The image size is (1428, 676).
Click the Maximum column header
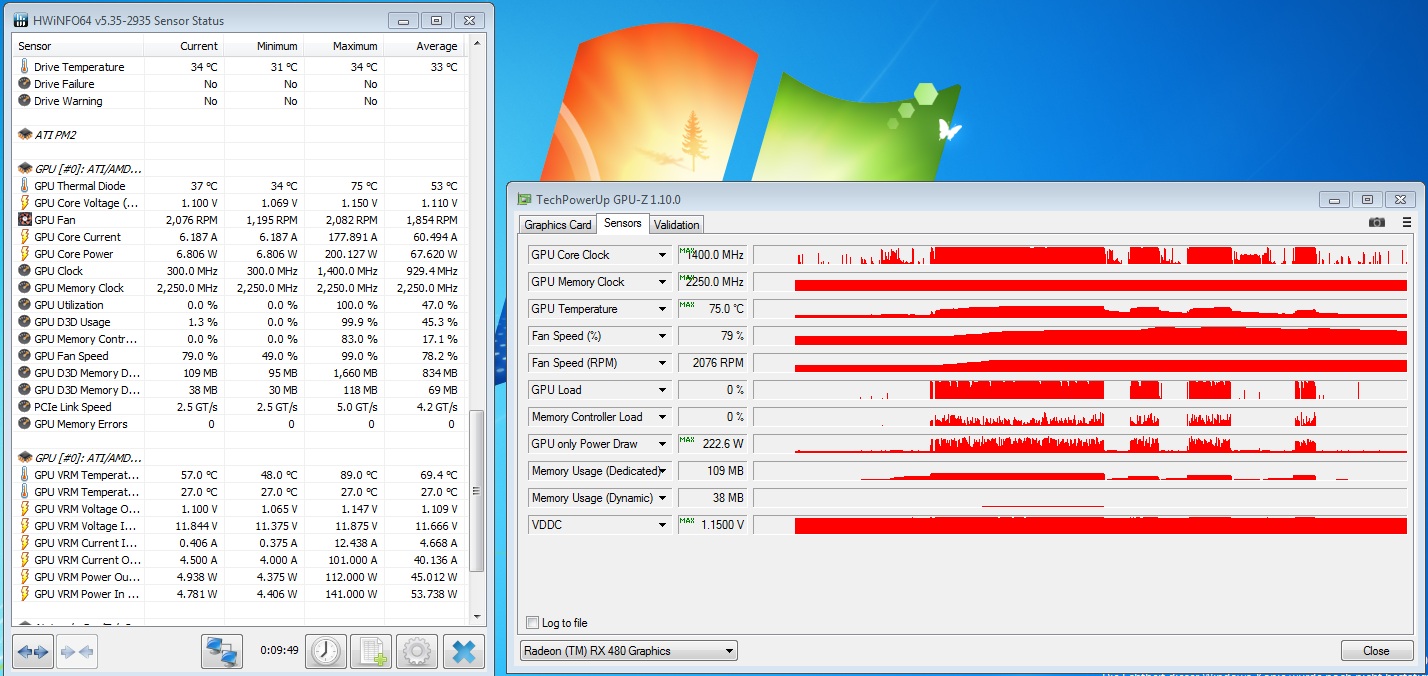pos(344,46)
